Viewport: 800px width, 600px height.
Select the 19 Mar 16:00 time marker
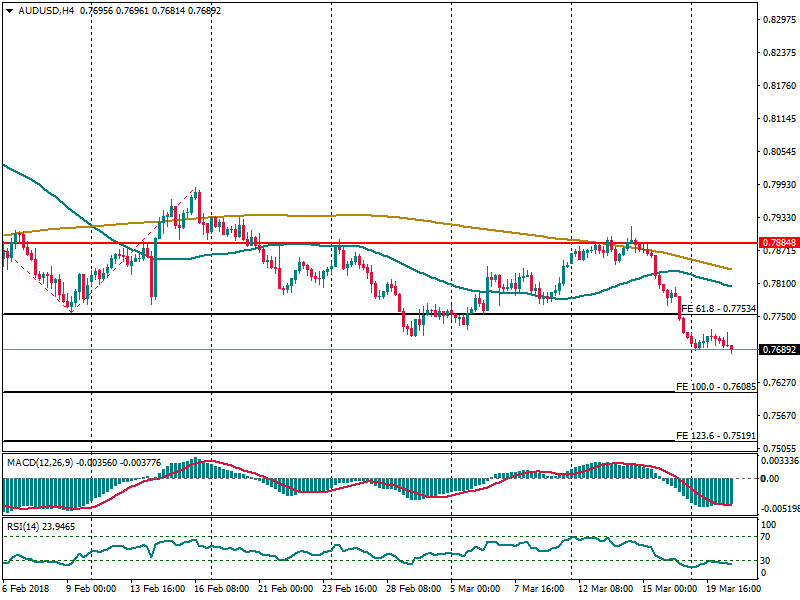pyautogui.click(x=733, y=590)
